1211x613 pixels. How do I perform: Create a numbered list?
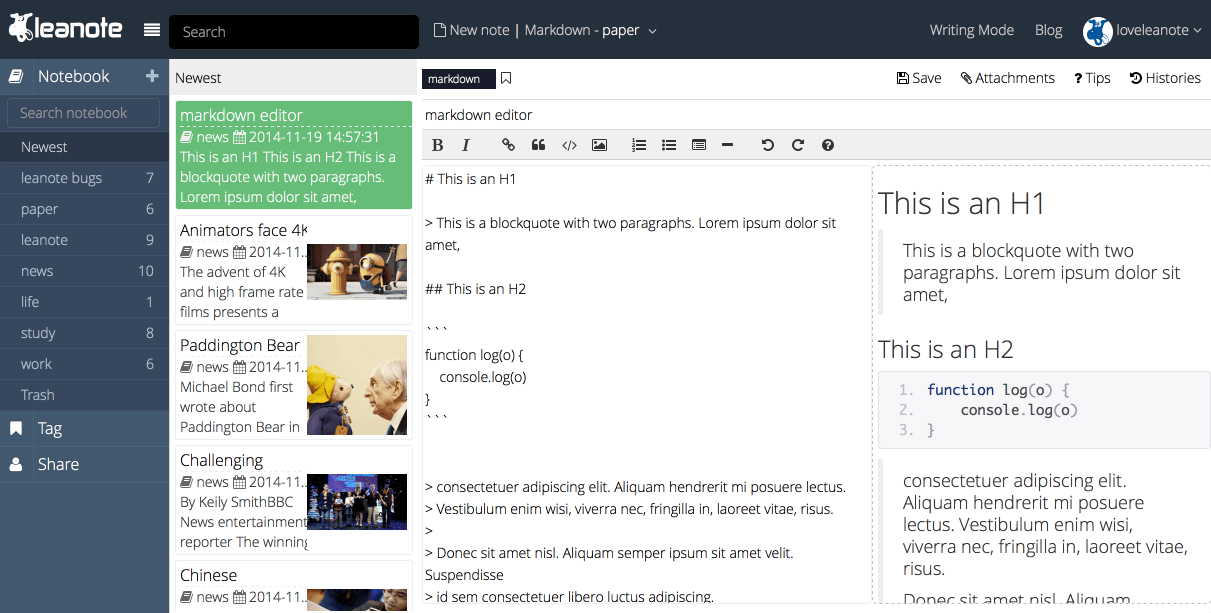click(639, 145)
